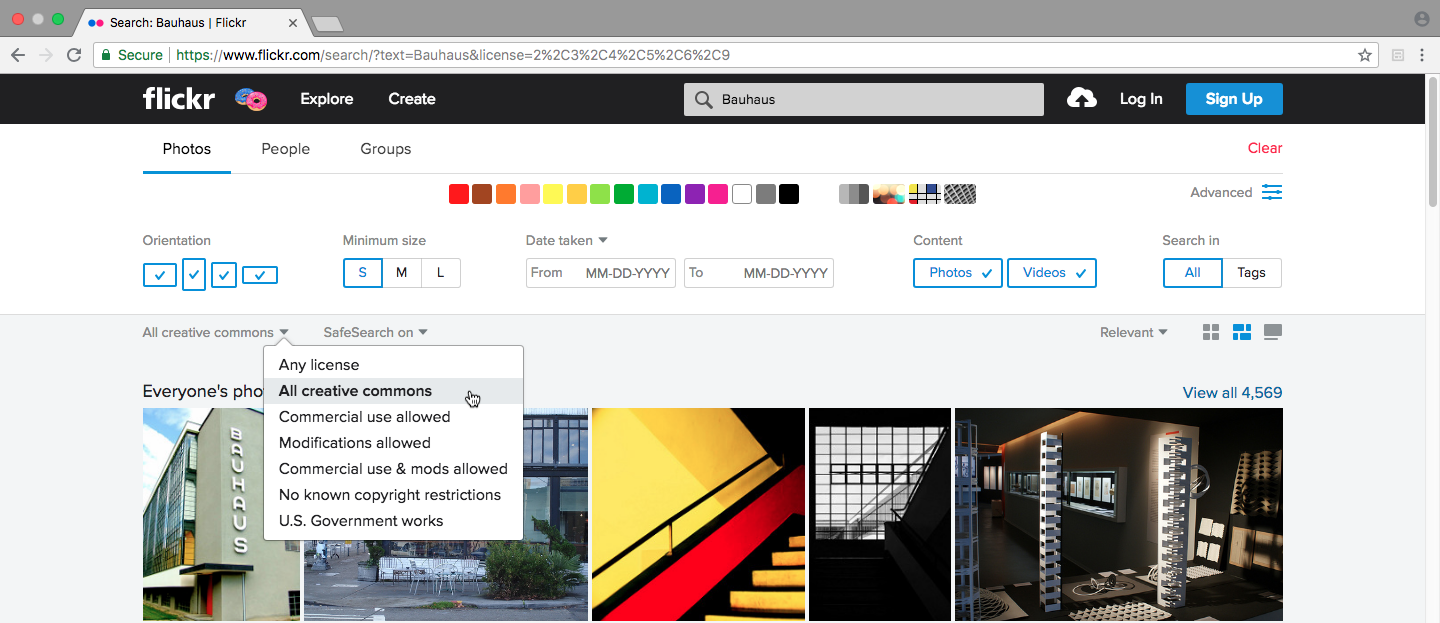This screenshot has width=1440, height=623.
Task: Open the SafeSearch on dropdown
Action: click(375, 332)
